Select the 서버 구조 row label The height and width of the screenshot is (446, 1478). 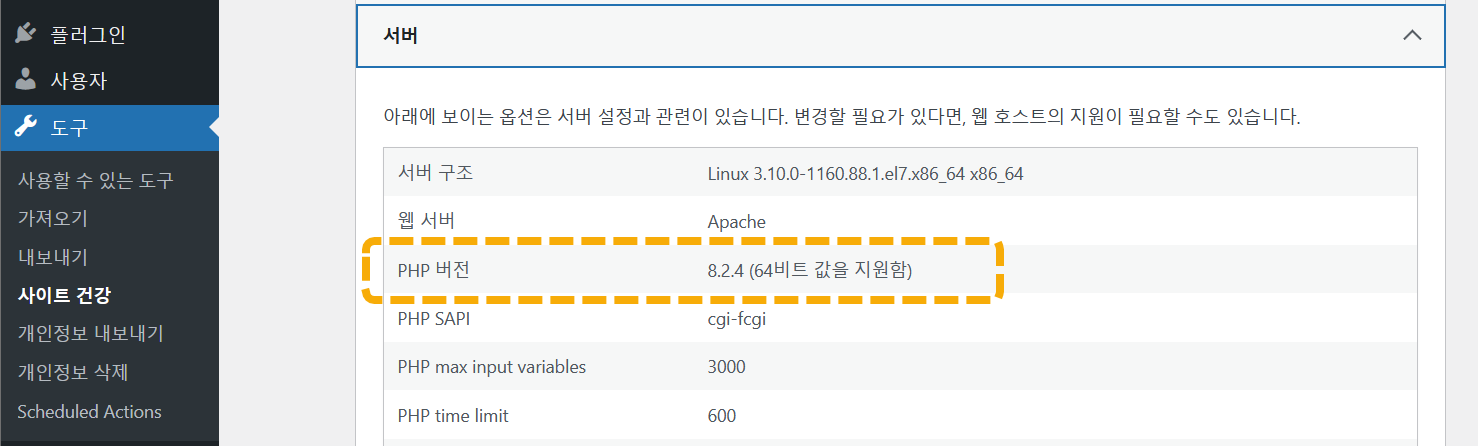coord(435,172)
